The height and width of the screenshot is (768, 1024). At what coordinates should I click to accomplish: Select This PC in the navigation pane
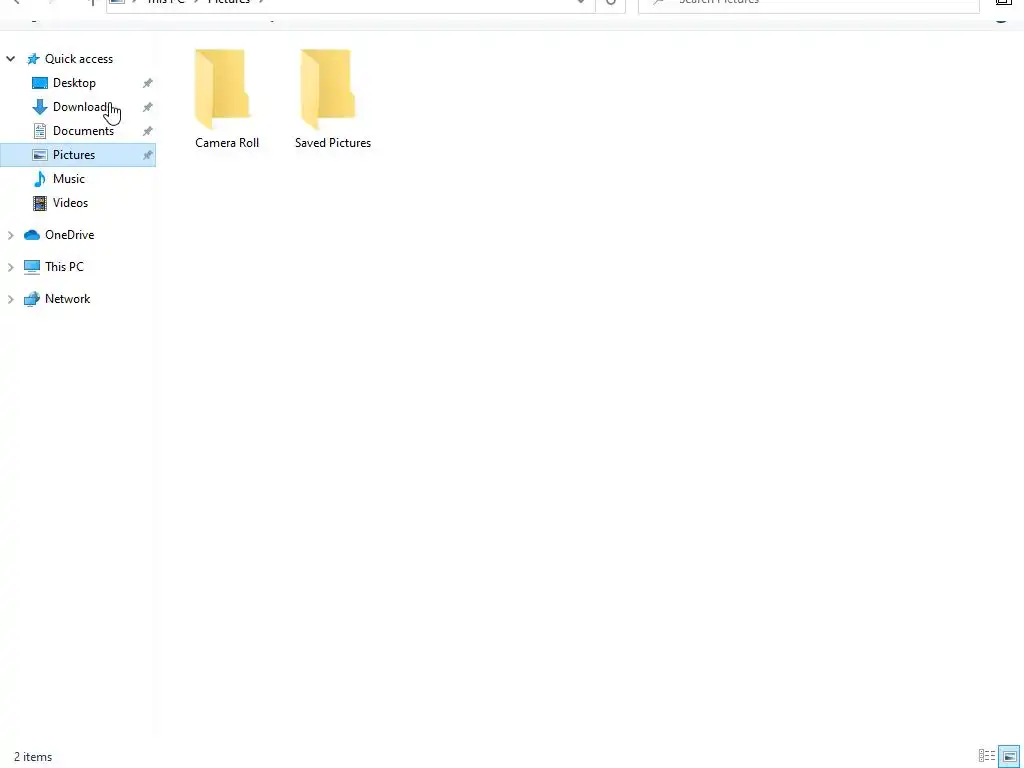(64, 267)
